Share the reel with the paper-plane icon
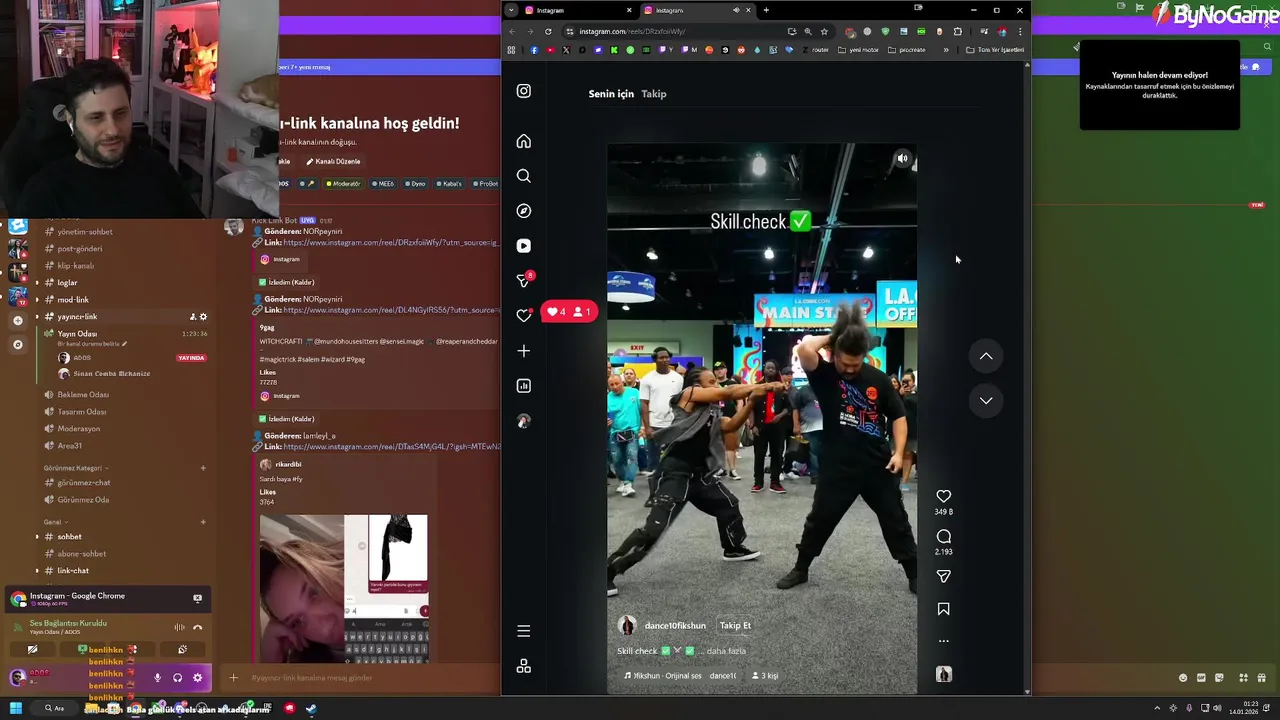The height and width of the screenshot is (720, 1280). 943,576
